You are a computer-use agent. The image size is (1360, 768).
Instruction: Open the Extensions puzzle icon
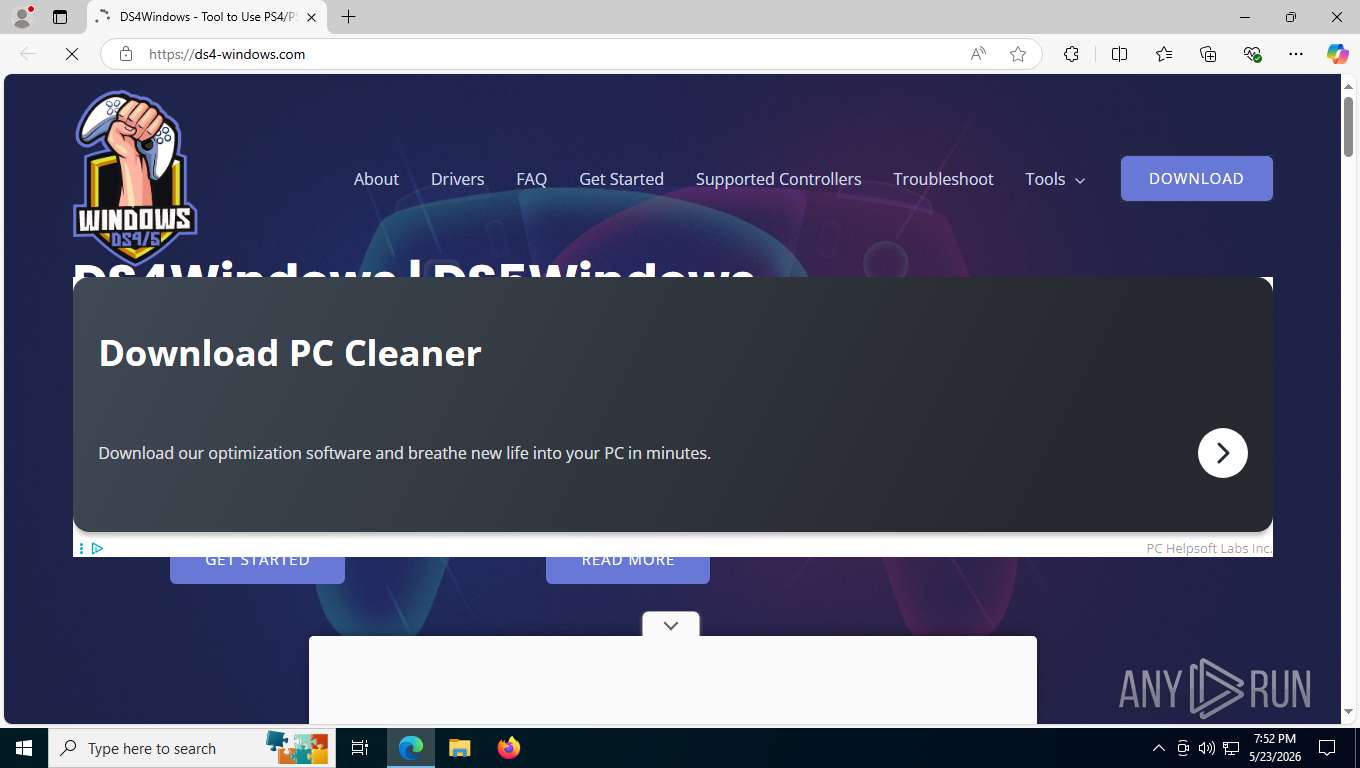tap(1071, 54)
